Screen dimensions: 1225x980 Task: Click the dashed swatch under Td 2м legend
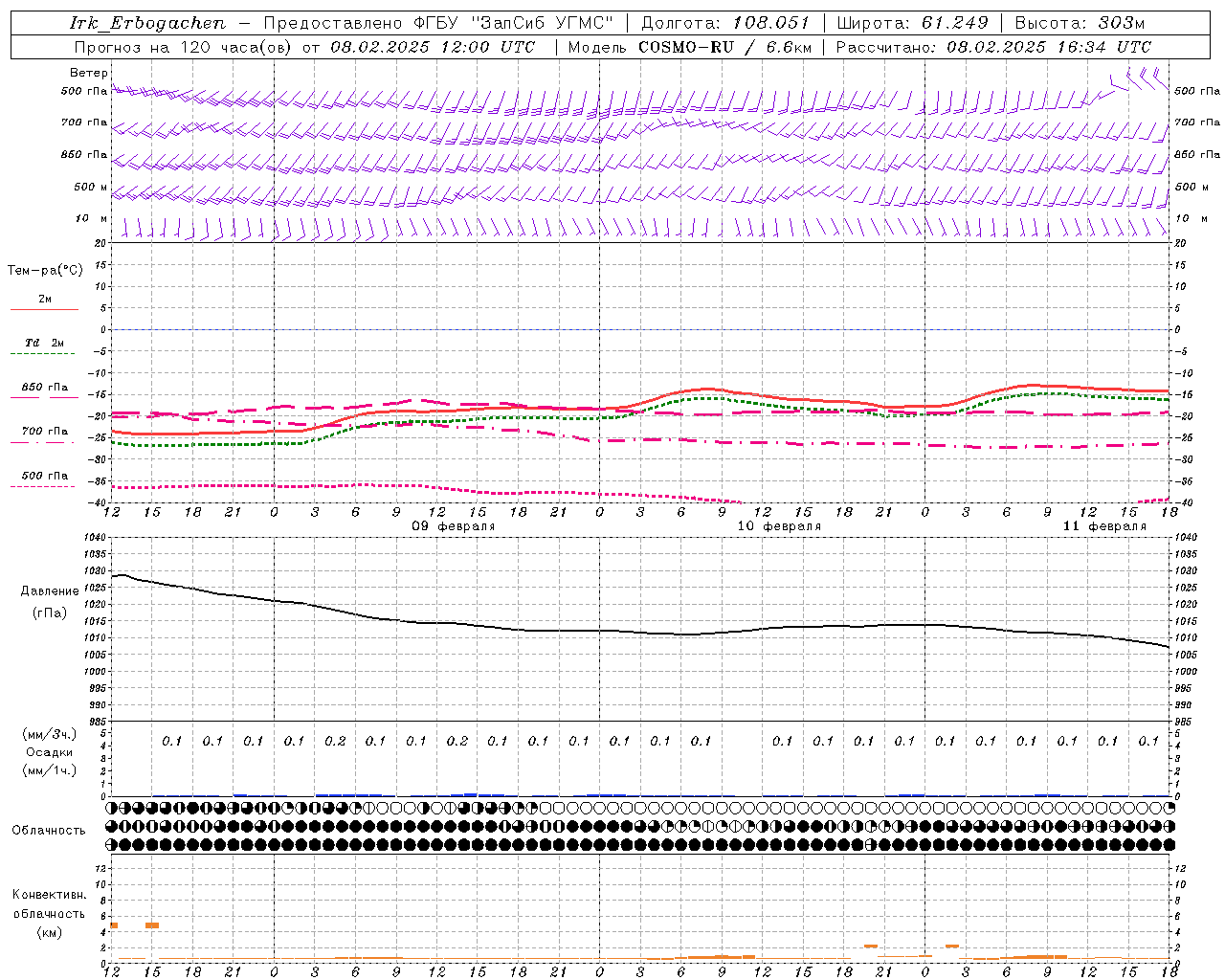42,354
